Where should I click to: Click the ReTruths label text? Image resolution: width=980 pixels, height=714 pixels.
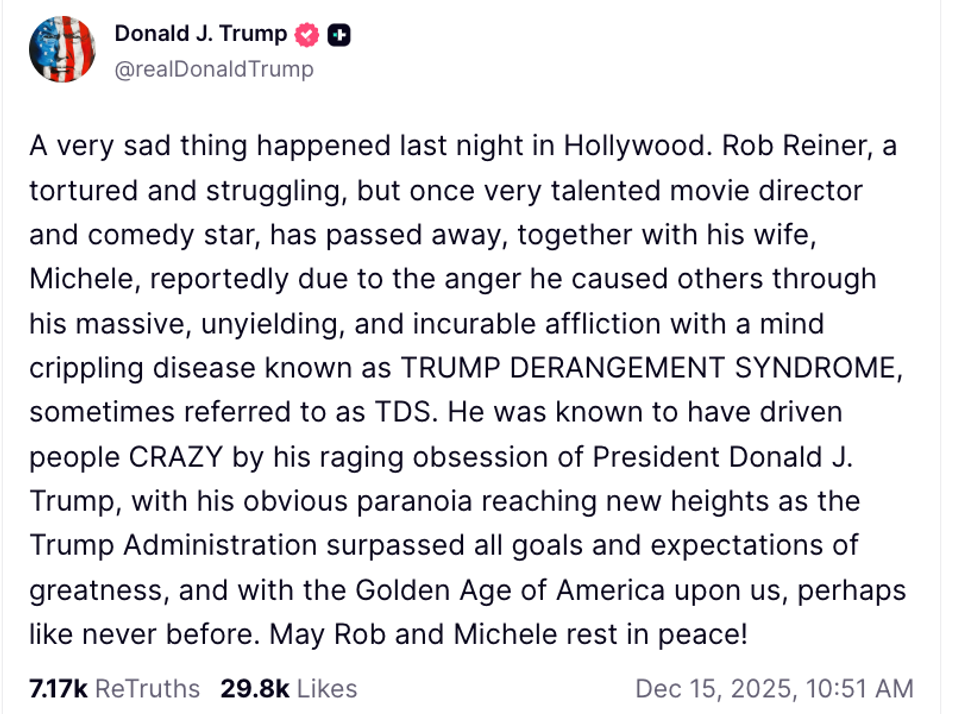[146, 689]
